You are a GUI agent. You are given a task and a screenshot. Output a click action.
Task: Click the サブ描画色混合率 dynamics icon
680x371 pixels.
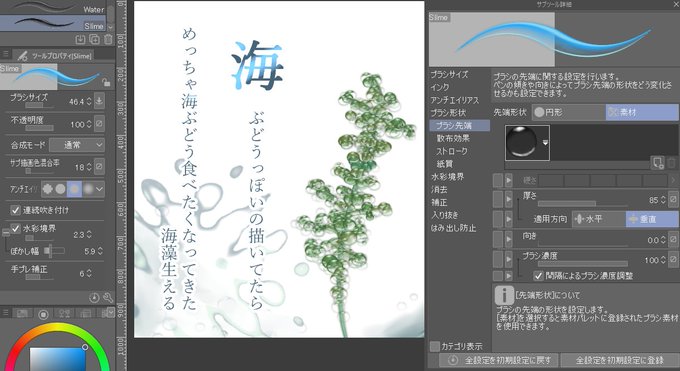point(99,166)
